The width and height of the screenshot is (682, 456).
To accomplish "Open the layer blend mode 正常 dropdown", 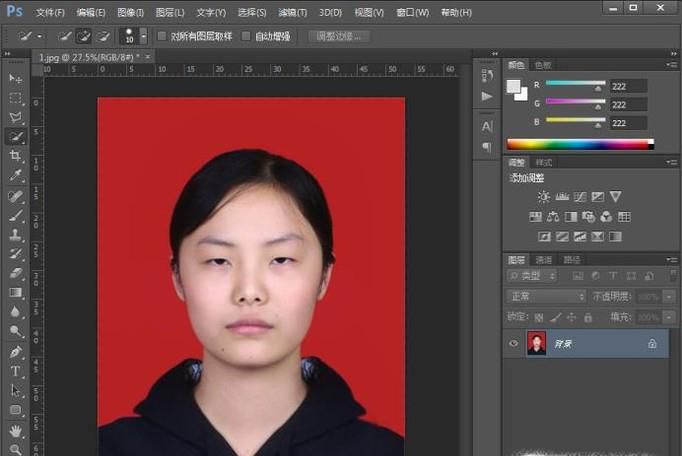I will point(546,297).
